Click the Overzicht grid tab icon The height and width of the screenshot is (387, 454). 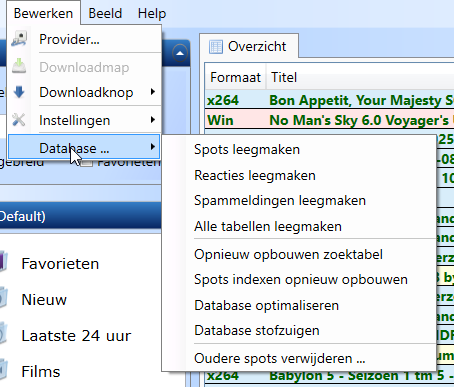point(216,46)
